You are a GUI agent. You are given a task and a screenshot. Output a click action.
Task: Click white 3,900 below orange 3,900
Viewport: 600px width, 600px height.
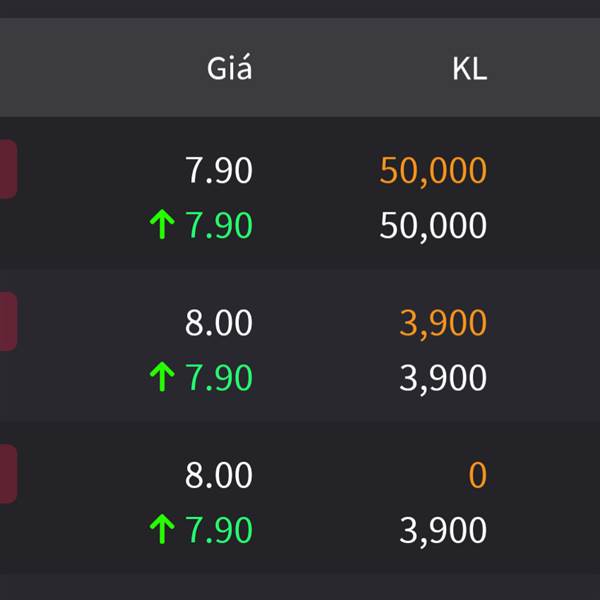[443, 378]
